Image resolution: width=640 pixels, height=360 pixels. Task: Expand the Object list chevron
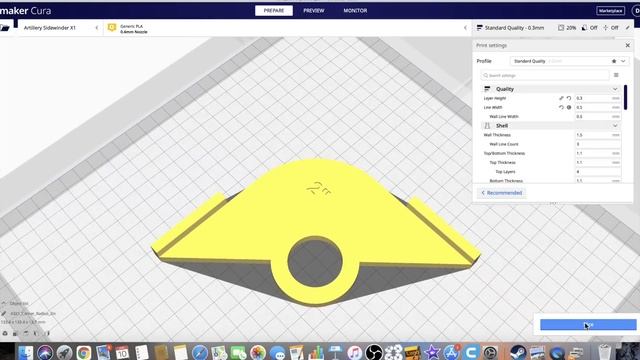[x=4, y=304]
